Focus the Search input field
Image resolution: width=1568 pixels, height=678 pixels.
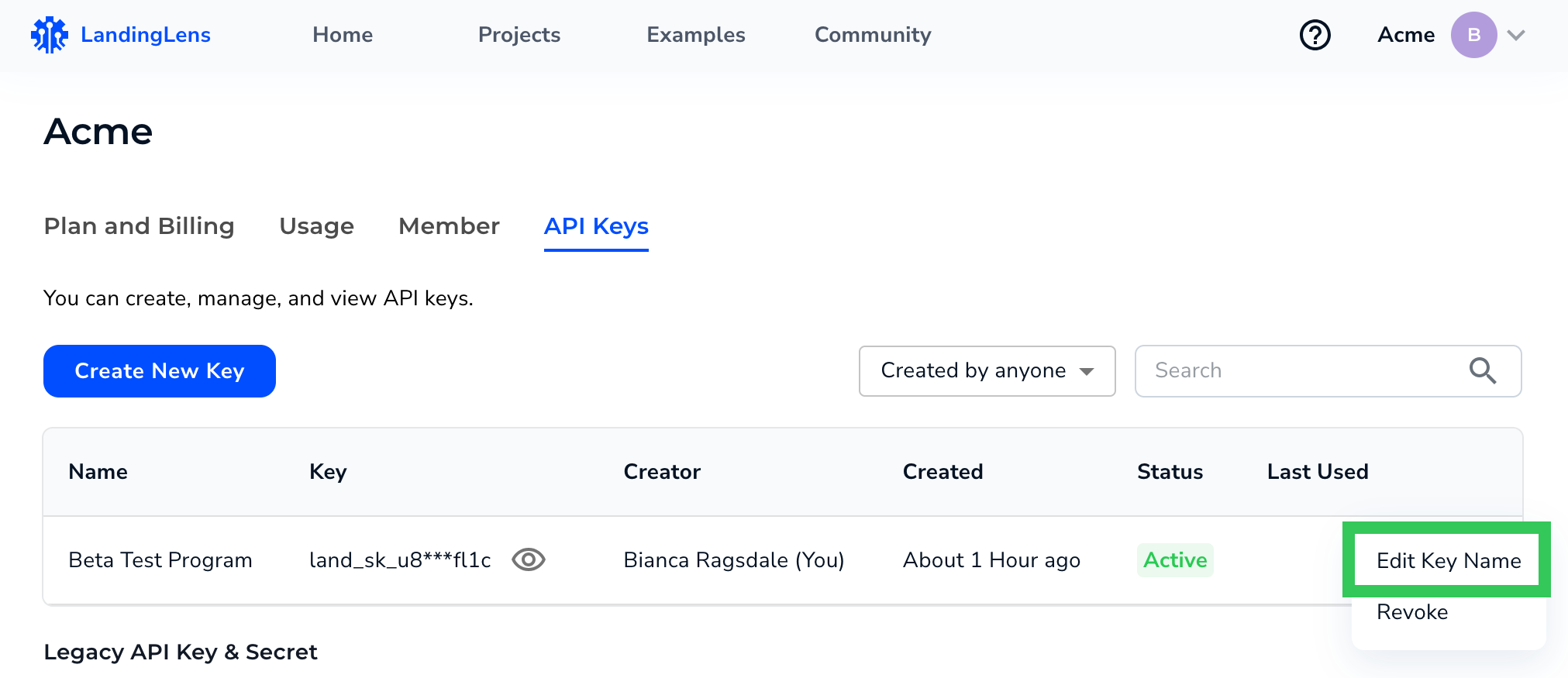coord(1302,371)
